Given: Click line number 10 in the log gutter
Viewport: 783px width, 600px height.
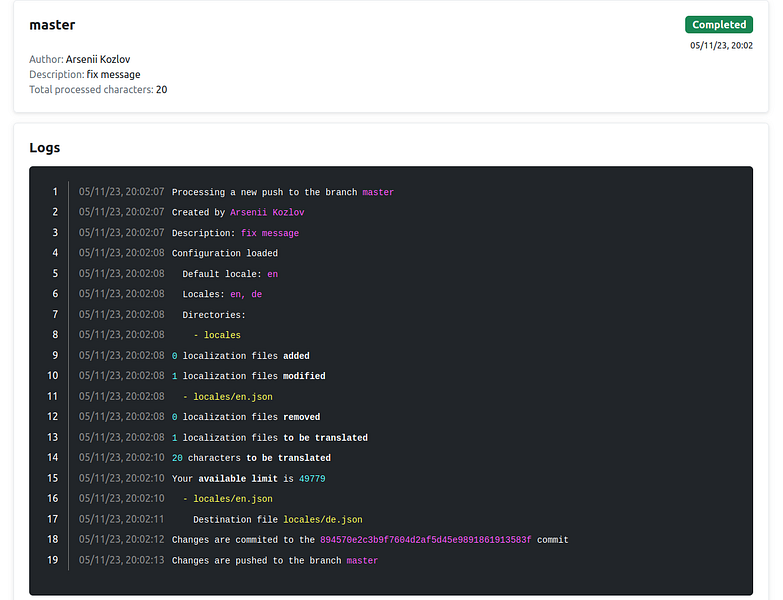Looking at the screenshot, I should (52, 375).
